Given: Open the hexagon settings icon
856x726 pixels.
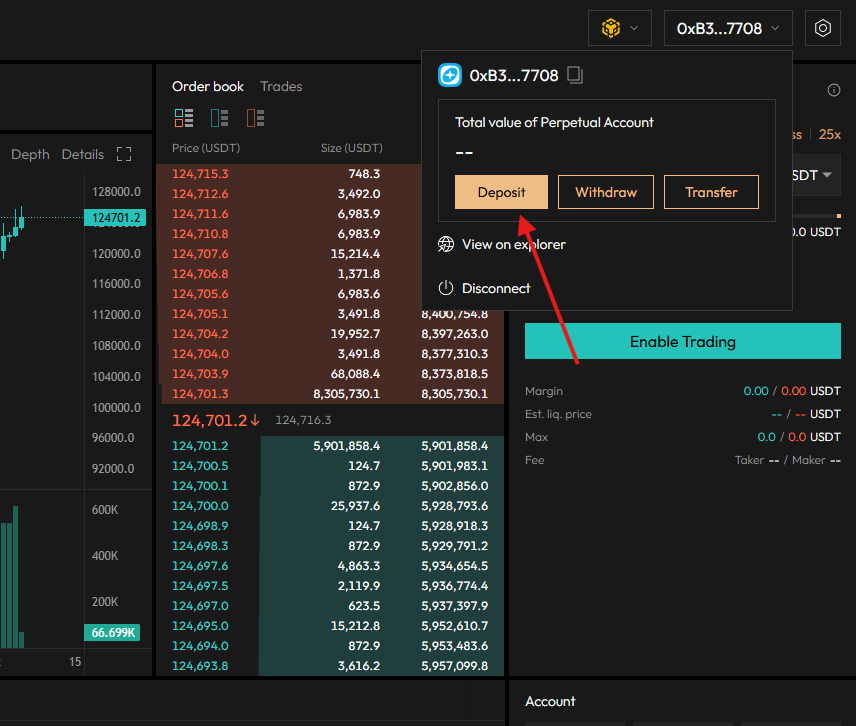Looking at the screenshot, I should 823,28.
